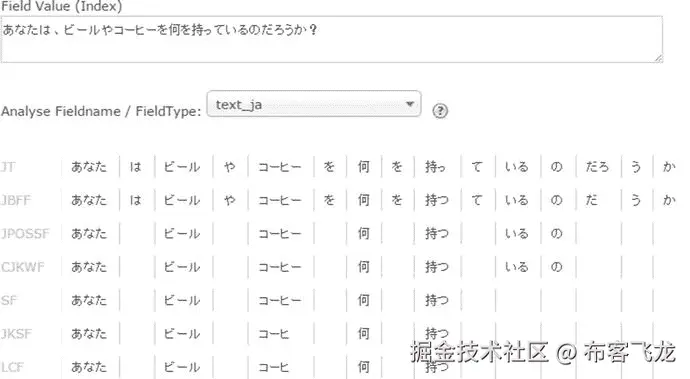This screenshot has height=379, width=690.
Task: Select 何 token in SF row
Action: coord(363,300)
